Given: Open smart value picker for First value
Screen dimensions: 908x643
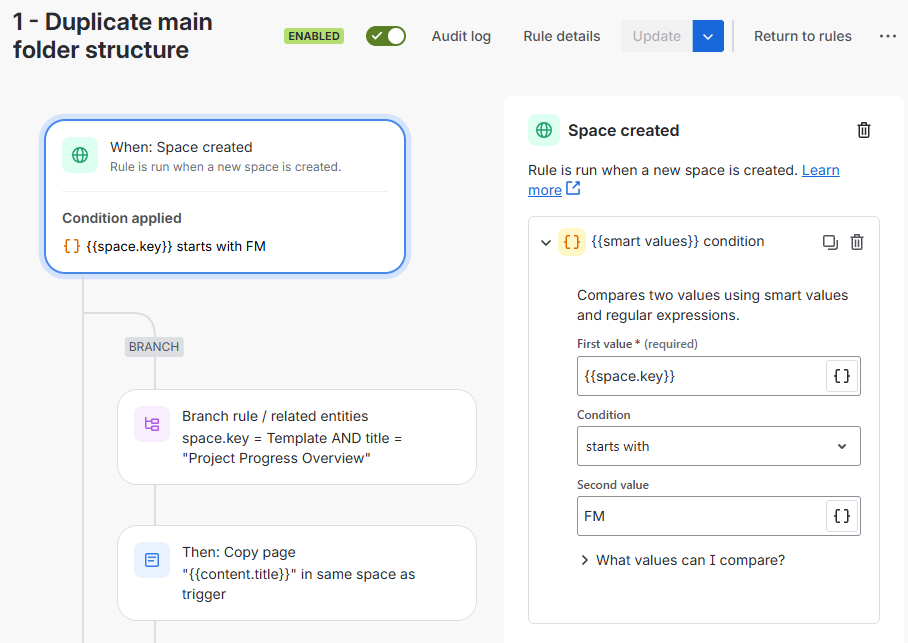Looking at the screenshot, I should (x=841, y=376).
